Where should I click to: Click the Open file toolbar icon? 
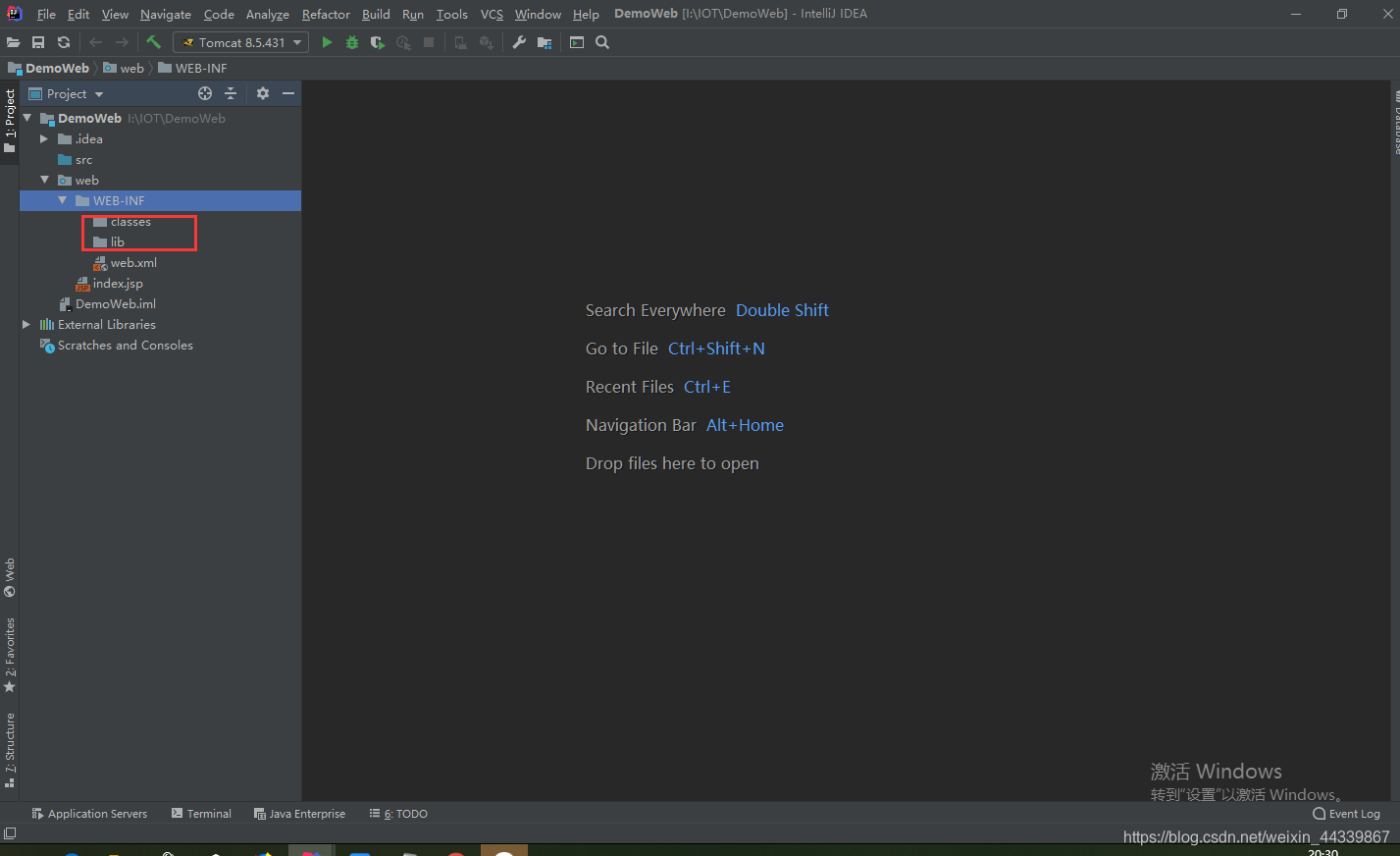tap(13, 42)
